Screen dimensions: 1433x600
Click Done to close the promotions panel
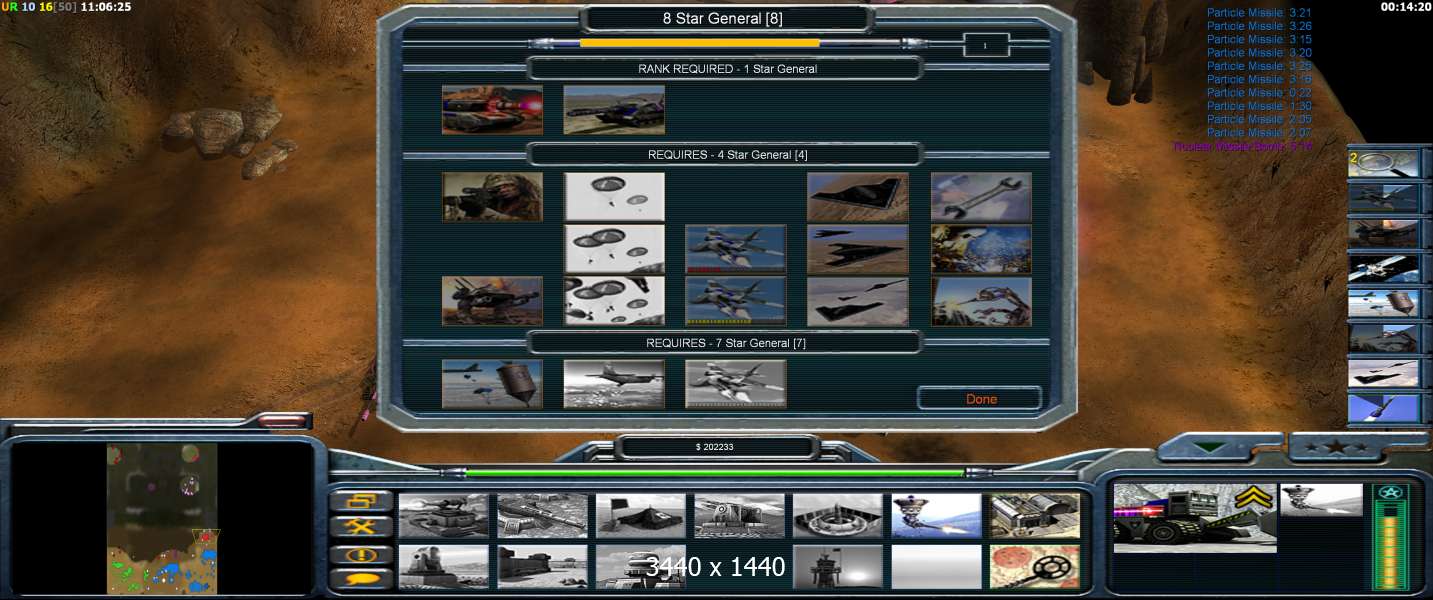click(x=981, y=398)
